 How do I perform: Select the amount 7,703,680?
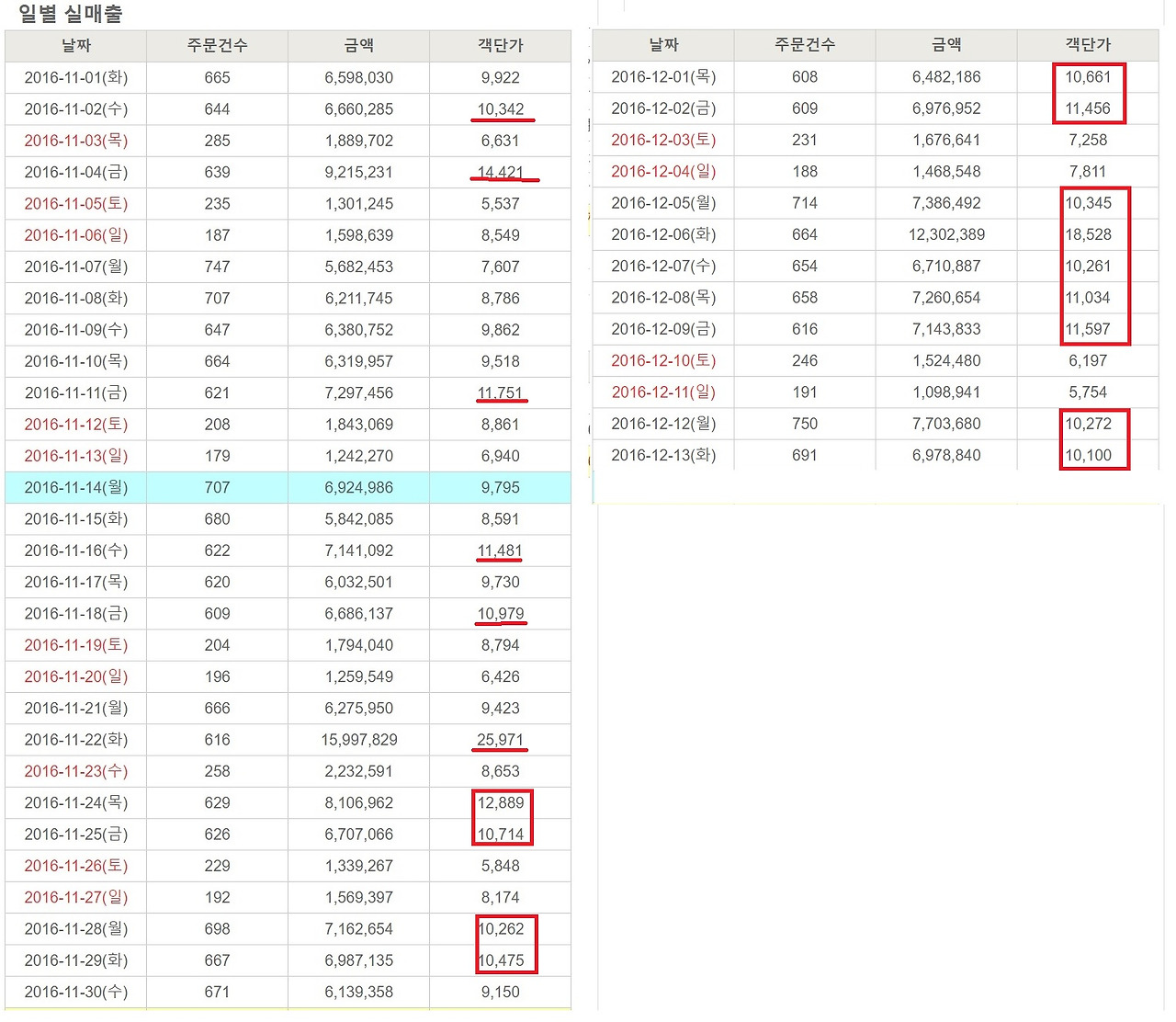tap(946, 424)
